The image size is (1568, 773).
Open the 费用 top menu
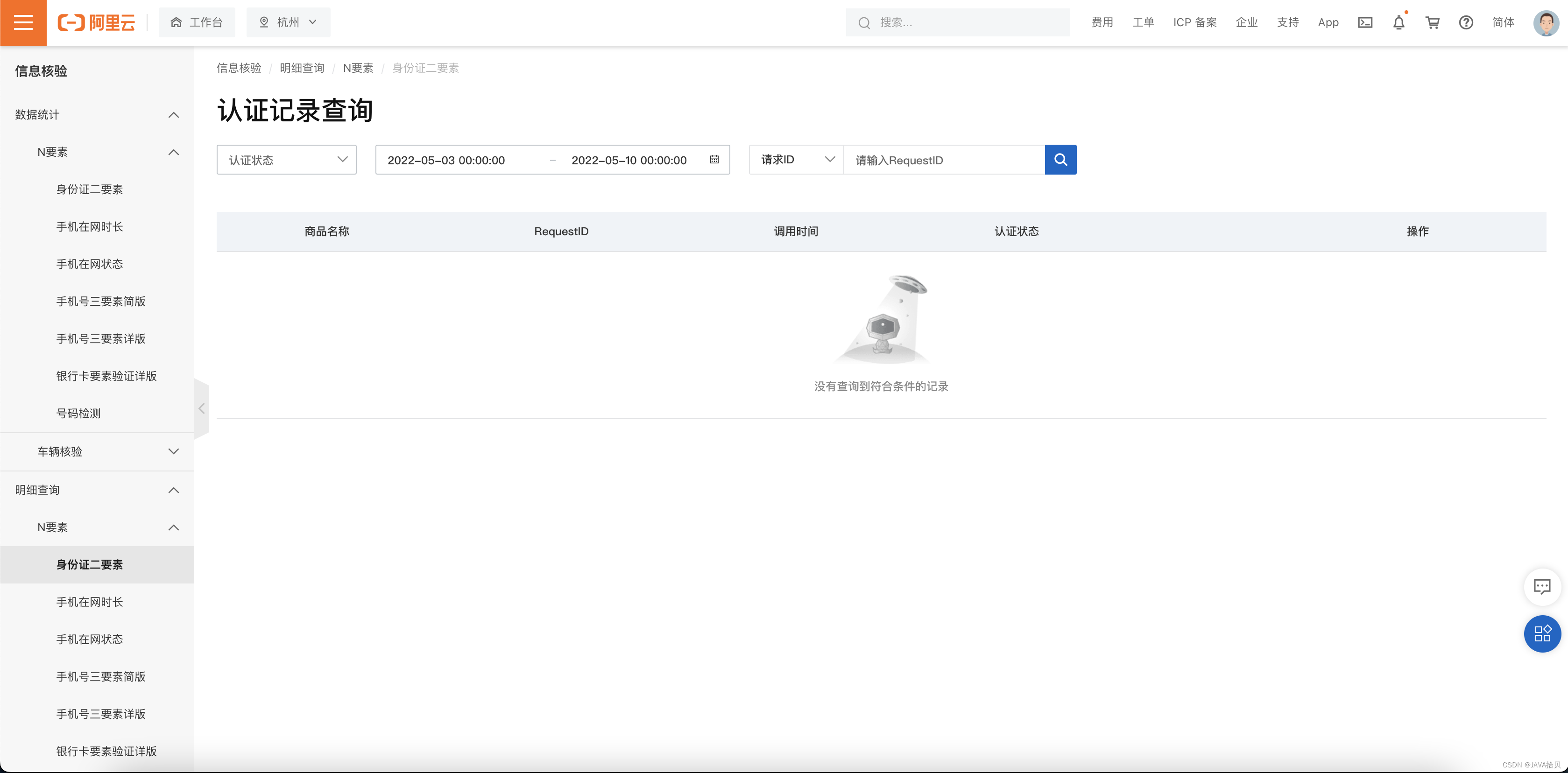pos(1102,22)
